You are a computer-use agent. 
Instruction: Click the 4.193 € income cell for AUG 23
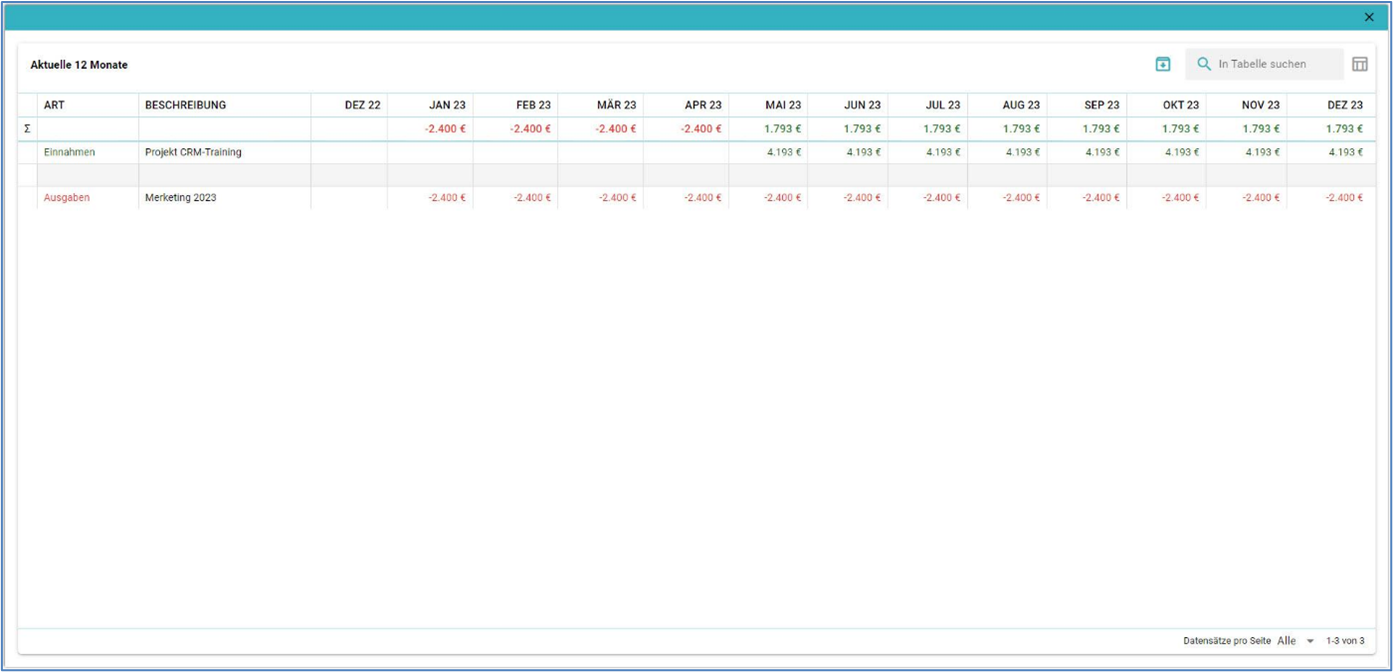[1023, 152]
